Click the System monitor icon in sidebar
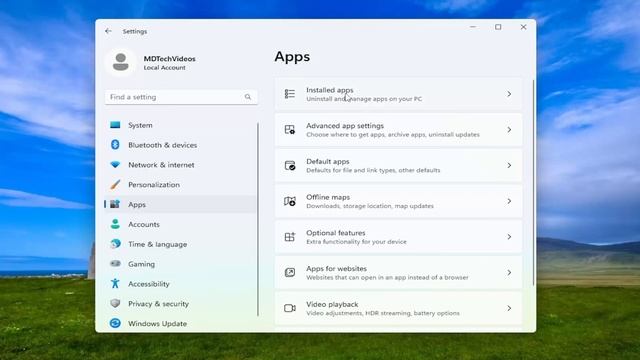 (115, 125)
